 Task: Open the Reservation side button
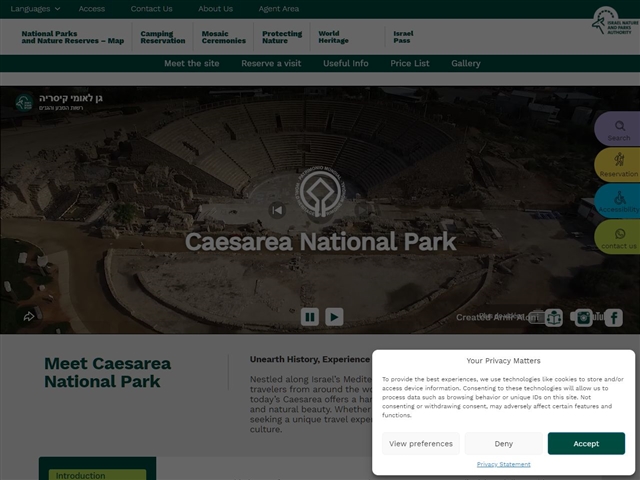[618, 164]
